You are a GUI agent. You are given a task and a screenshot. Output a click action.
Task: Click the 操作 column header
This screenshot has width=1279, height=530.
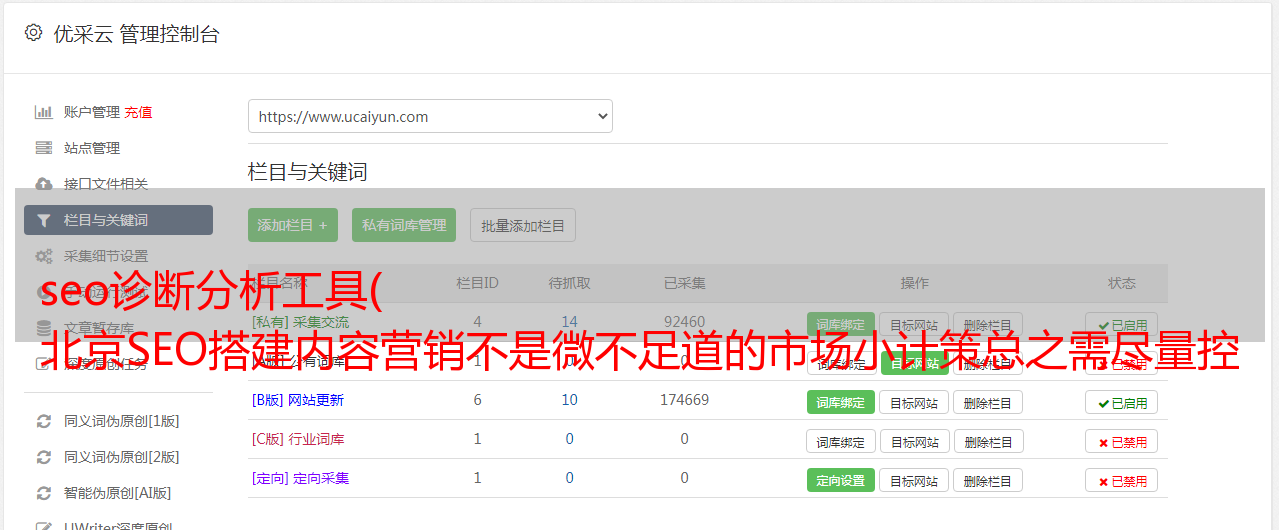click(x=914, y=283)
